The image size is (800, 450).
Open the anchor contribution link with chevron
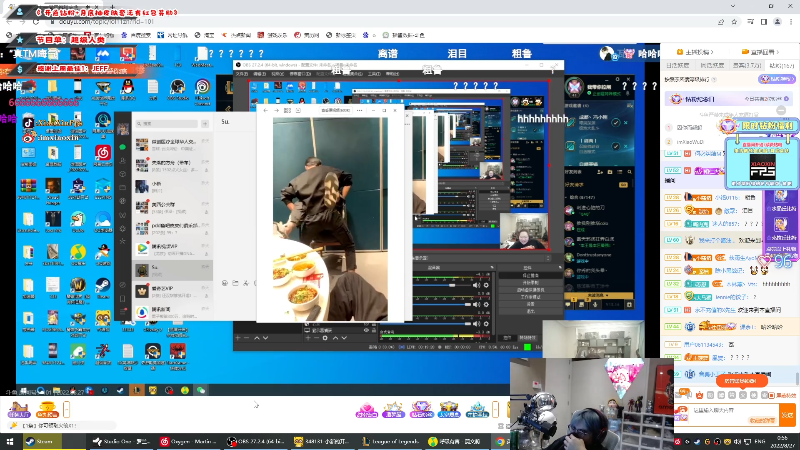[694, 52]
